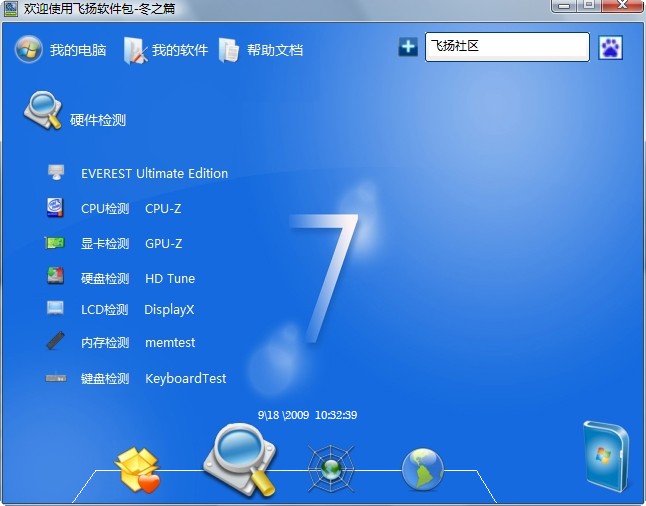Click the EVEREST monitor icon
Viewport: 646px width, 506px height.
pyautogui.click(x=56, y=172)
